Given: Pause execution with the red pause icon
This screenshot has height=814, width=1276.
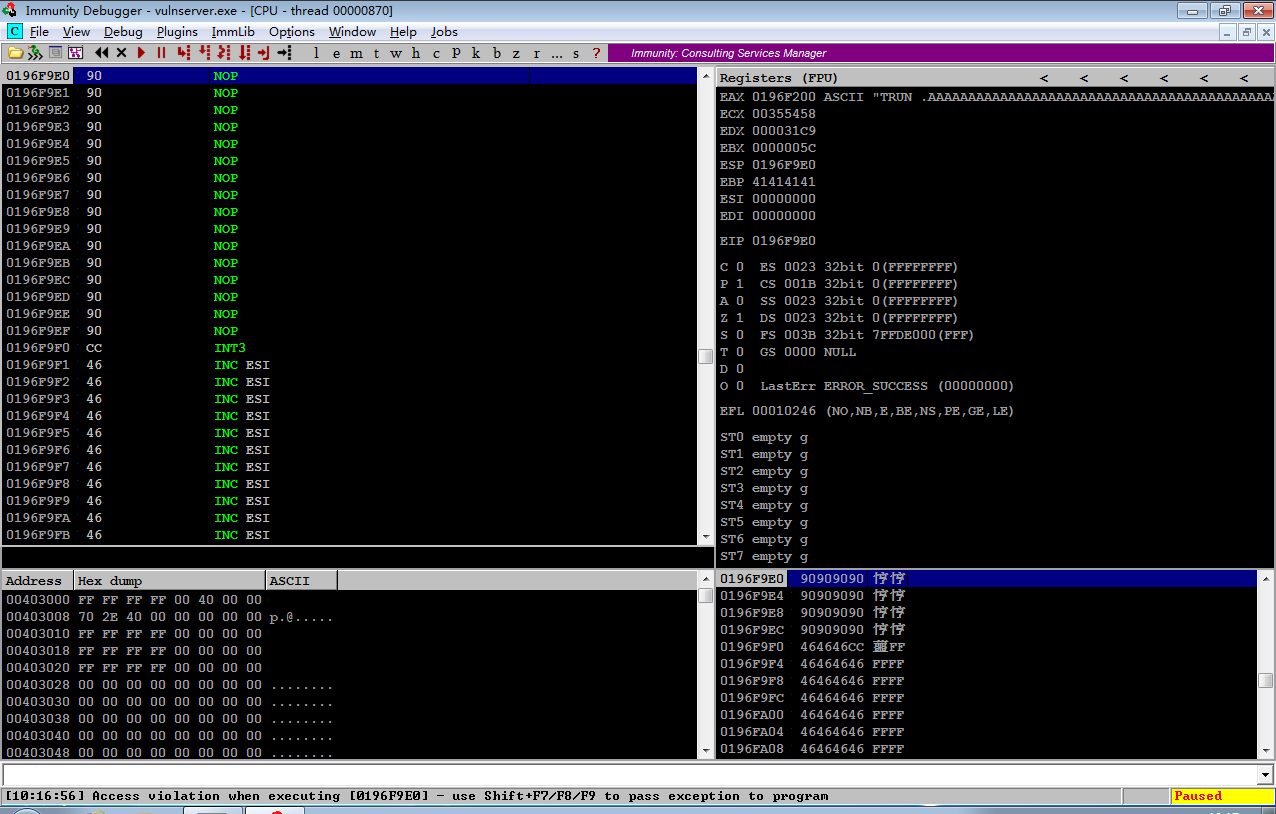Looking at the screenshot, I should click(161, 53).
